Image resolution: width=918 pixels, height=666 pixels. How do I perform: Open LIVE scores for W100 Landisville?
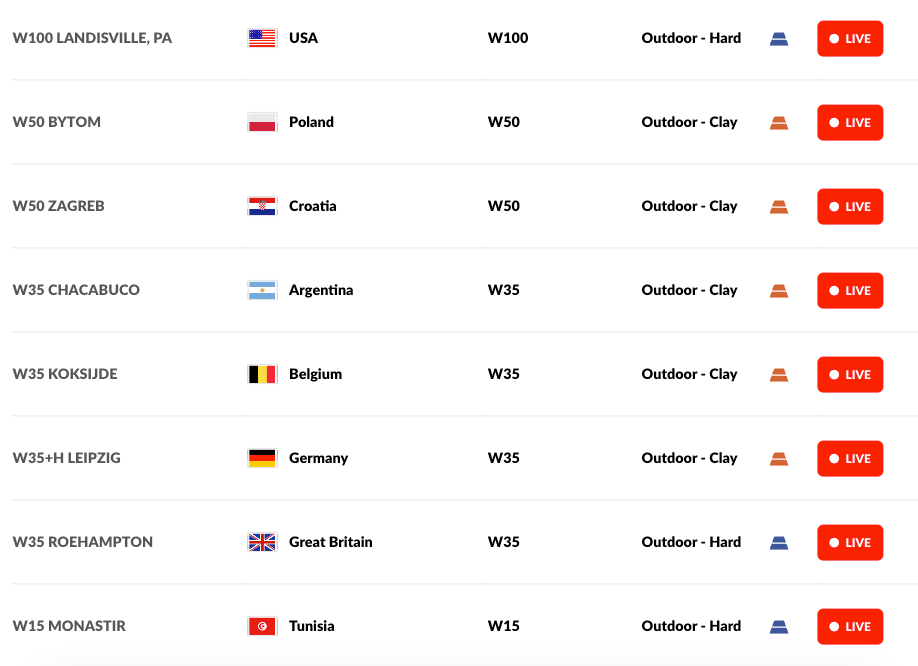[850, 39]
